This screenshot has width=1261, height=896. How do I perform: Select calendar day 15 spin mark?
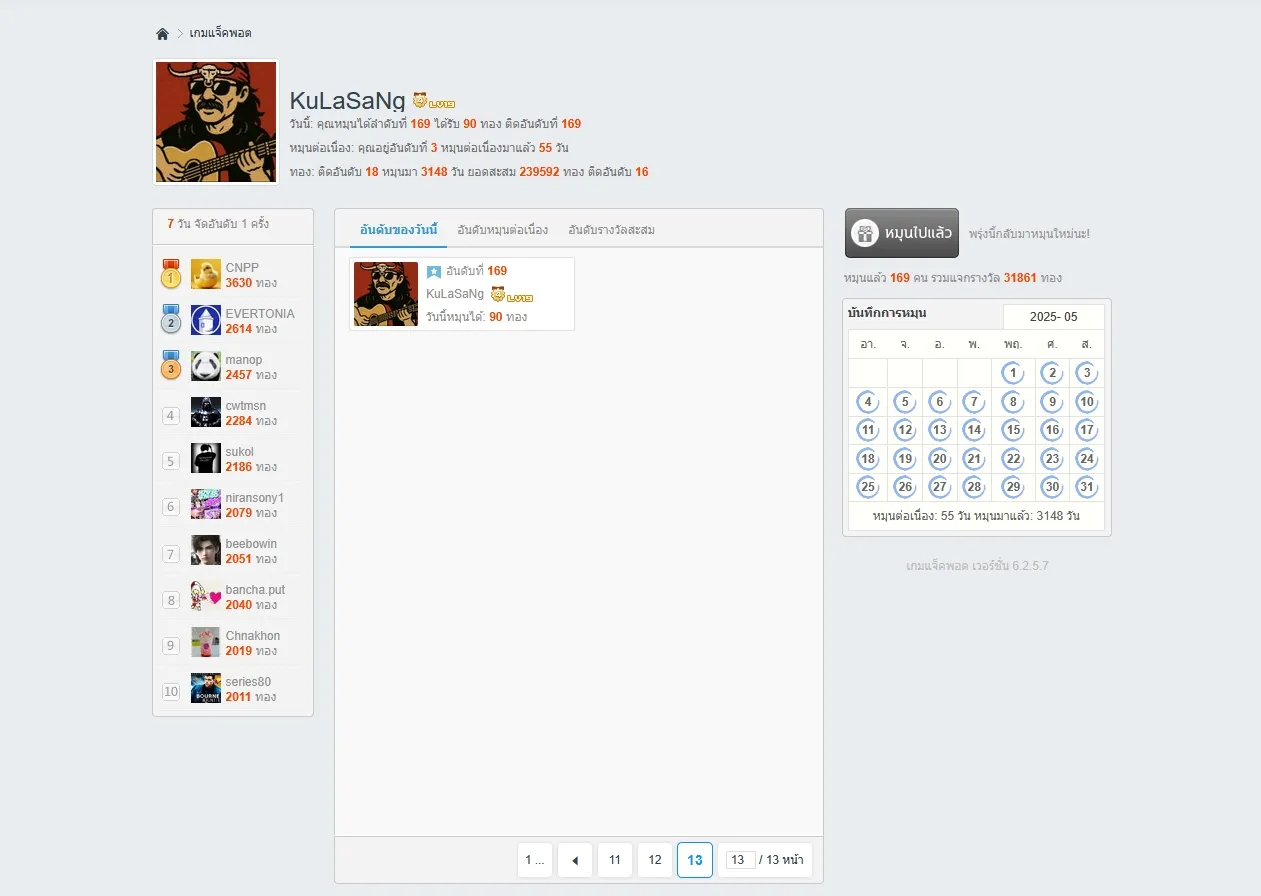click(1013, 430)
